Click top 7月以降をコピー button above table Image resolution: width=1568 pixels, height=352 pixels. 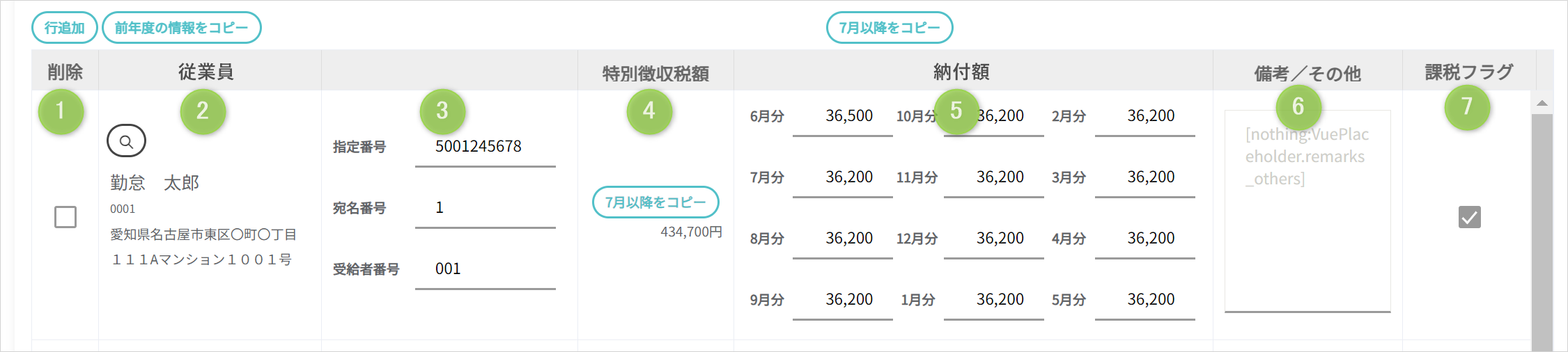point(889,28)
